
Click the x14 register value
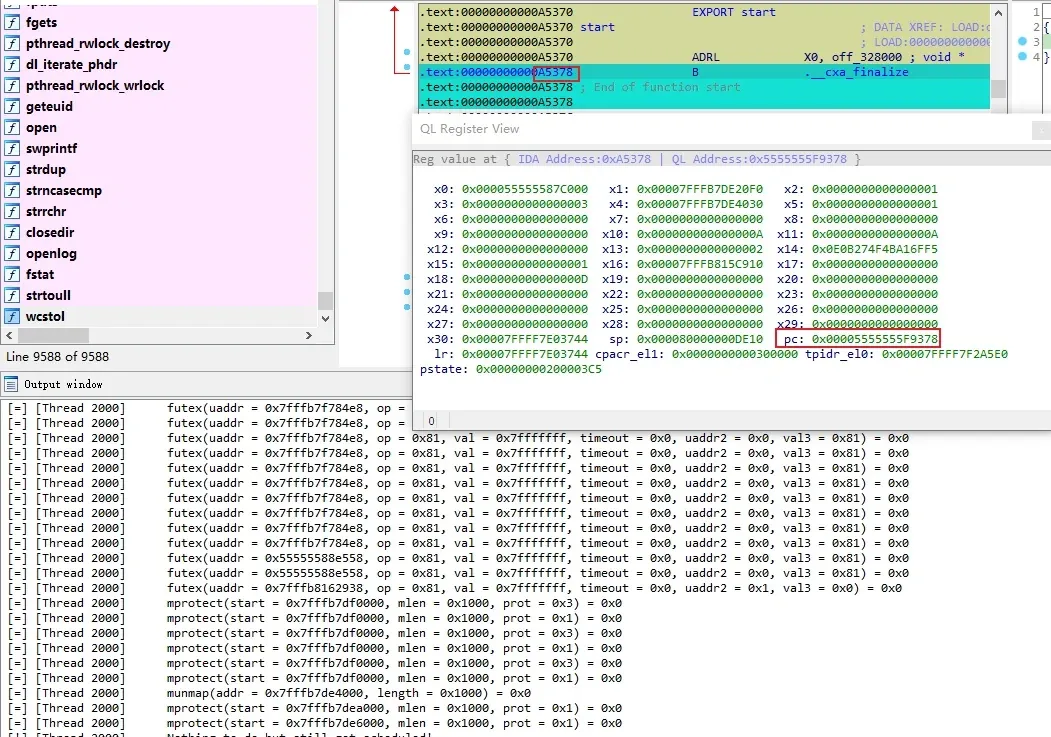point(875,249)
